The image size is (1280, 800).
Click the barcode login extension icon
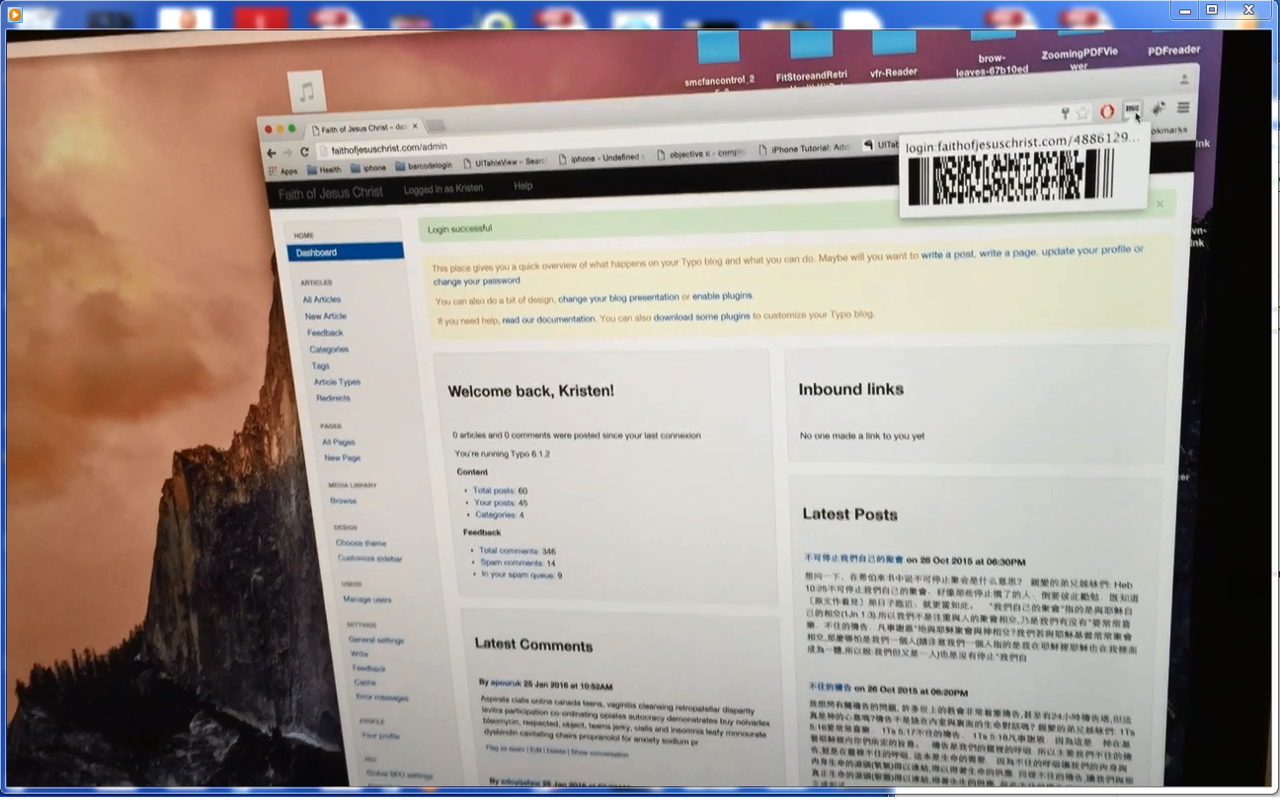pos(1132,109)
